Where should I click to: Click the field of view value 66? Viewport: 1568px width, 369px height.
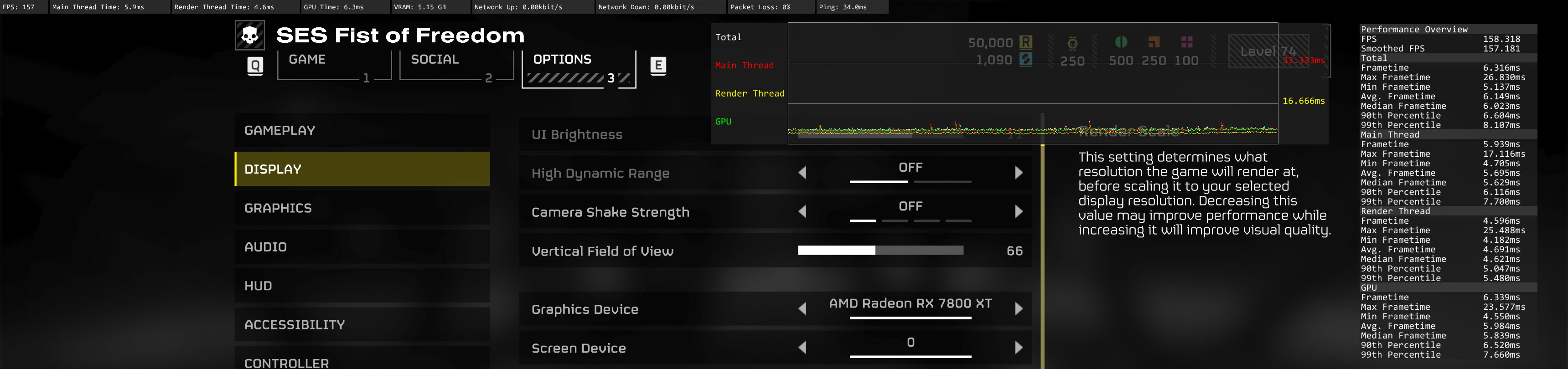(x=1014, y=251)
